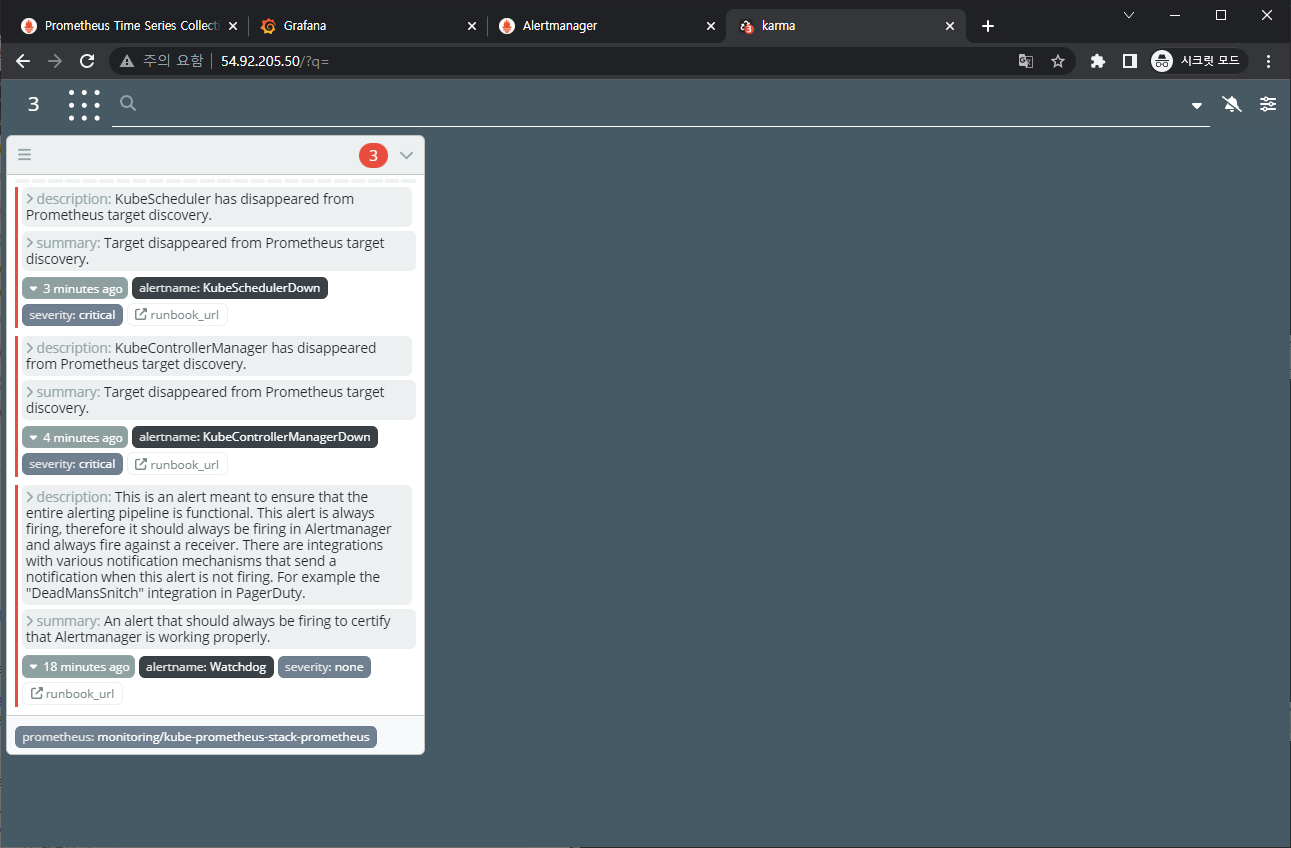The width and height of the screenshot is (1291, 848).
Task: Open runbook_url link for KubeSchedulerDown
Action: tap(177, 315)
